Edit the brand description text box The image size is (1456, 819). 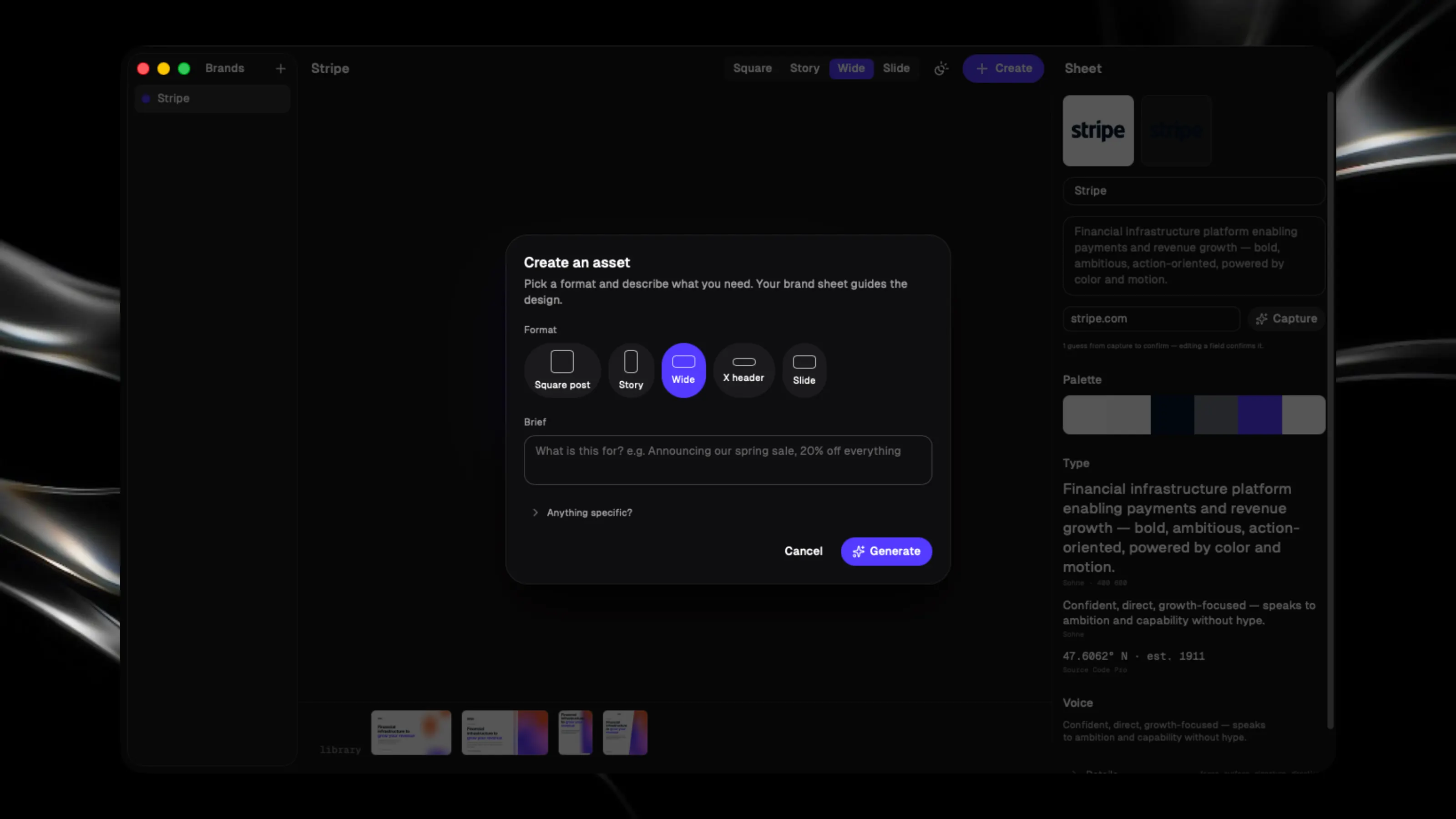click(1194, 255)
